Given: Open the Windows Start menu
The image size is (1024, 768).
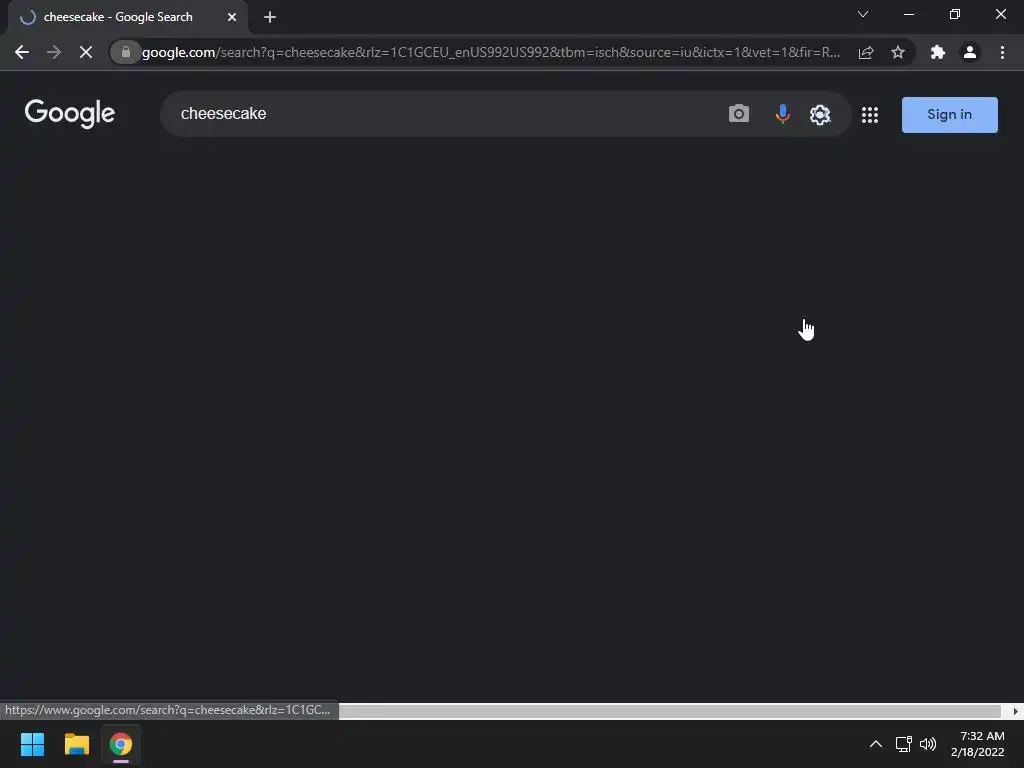Looking at the screenshot, I should point(32,744).
